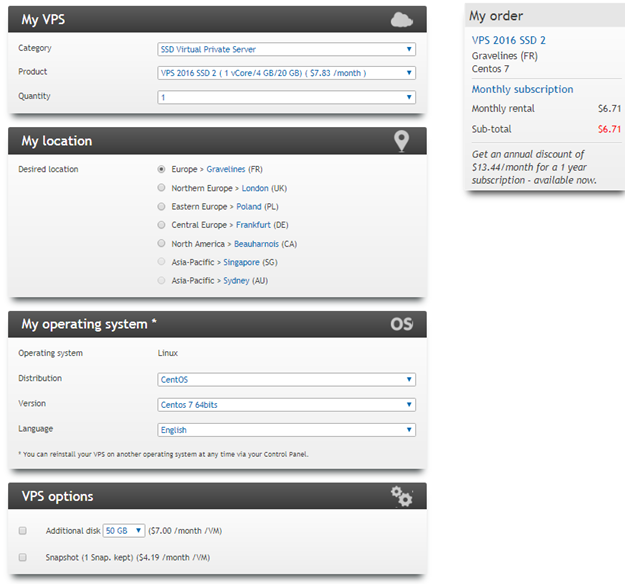Click the Gravelines location link
This screenshot has width=627, height=586.
click(x=226, y=169)
